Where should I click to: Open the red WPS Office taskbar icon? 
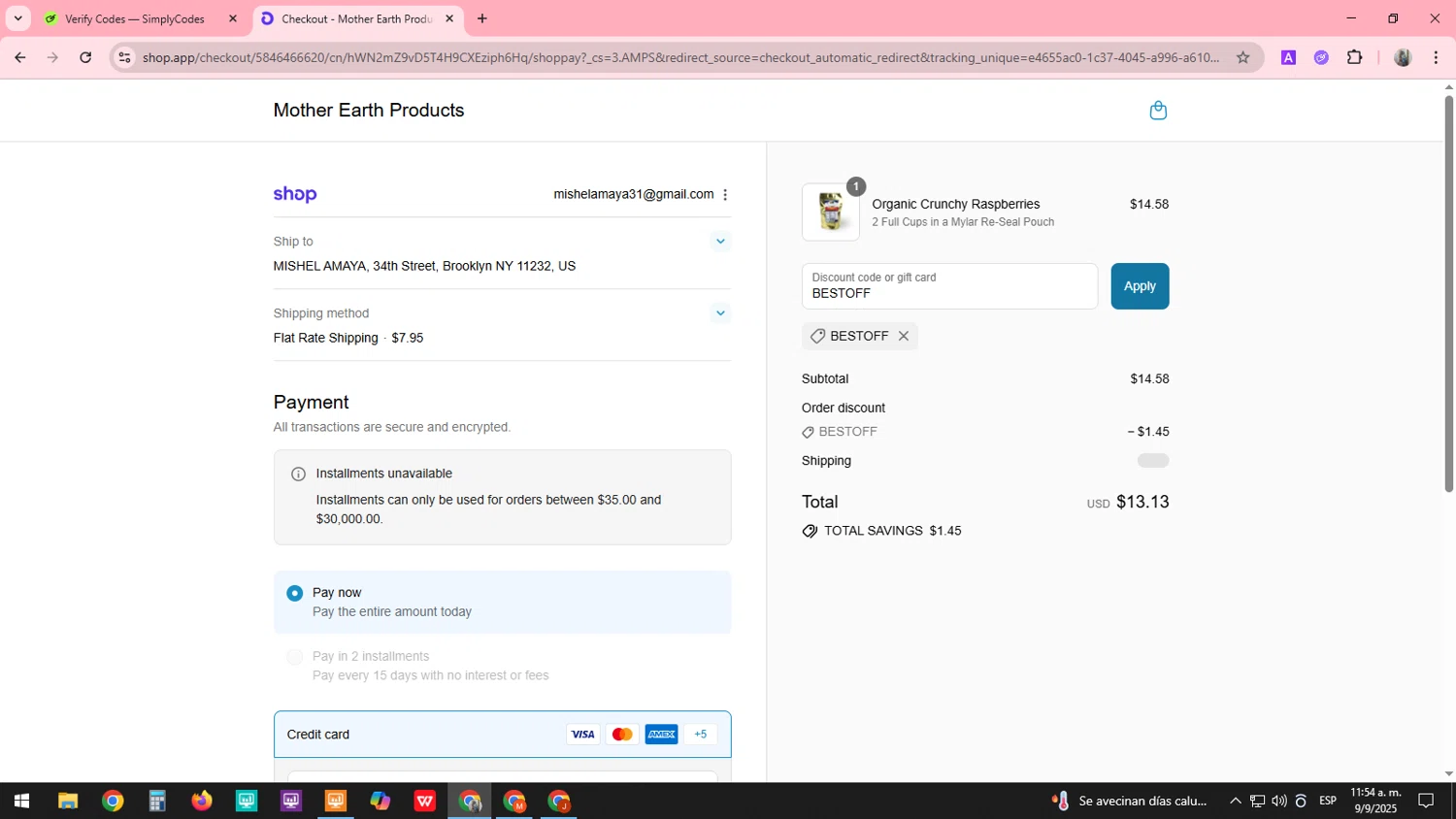pyautogui.click(x=425, y=802)
